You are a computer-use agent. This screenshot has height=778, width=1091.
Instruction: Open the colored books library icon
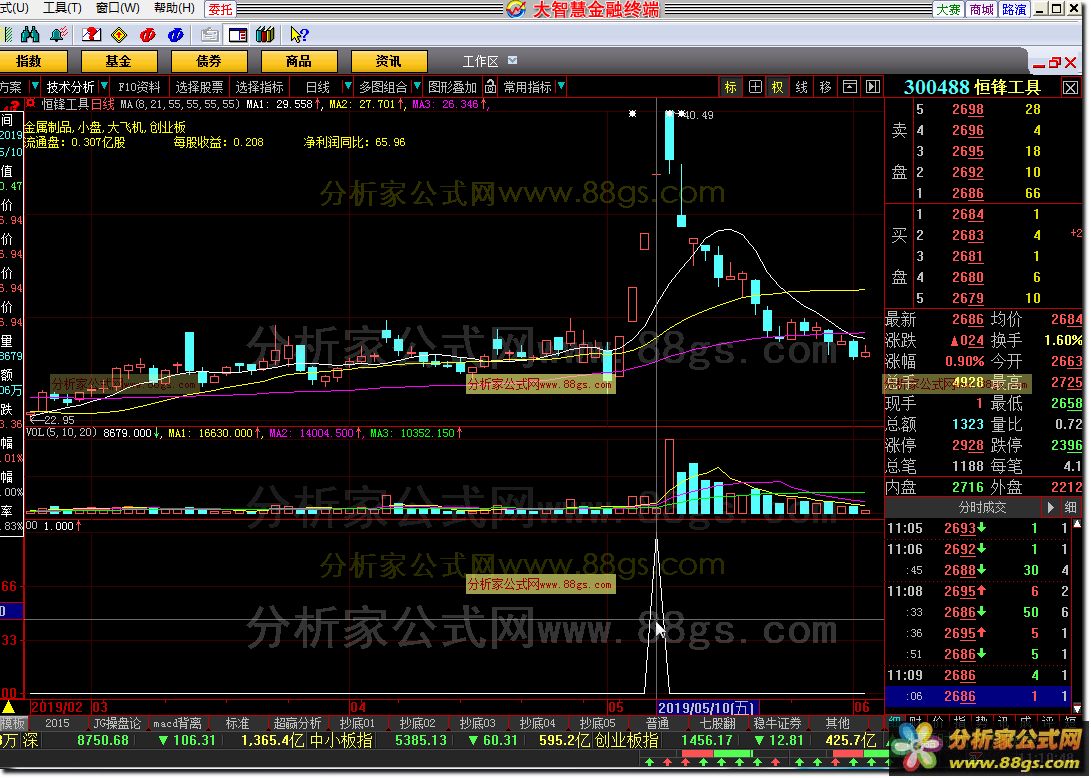[x=266, y=34]
